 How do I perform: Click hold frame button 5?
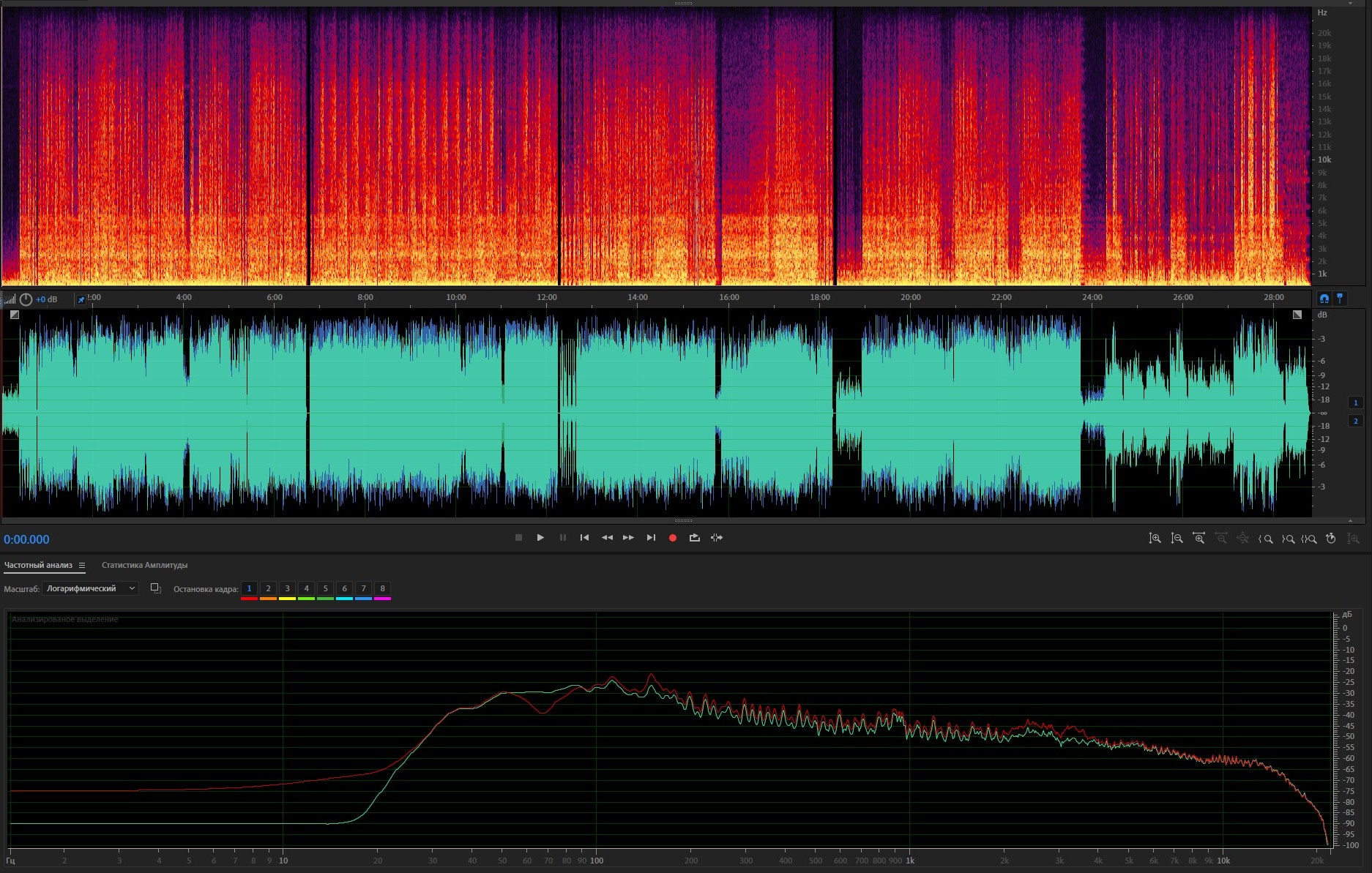(x=325, y=588)
